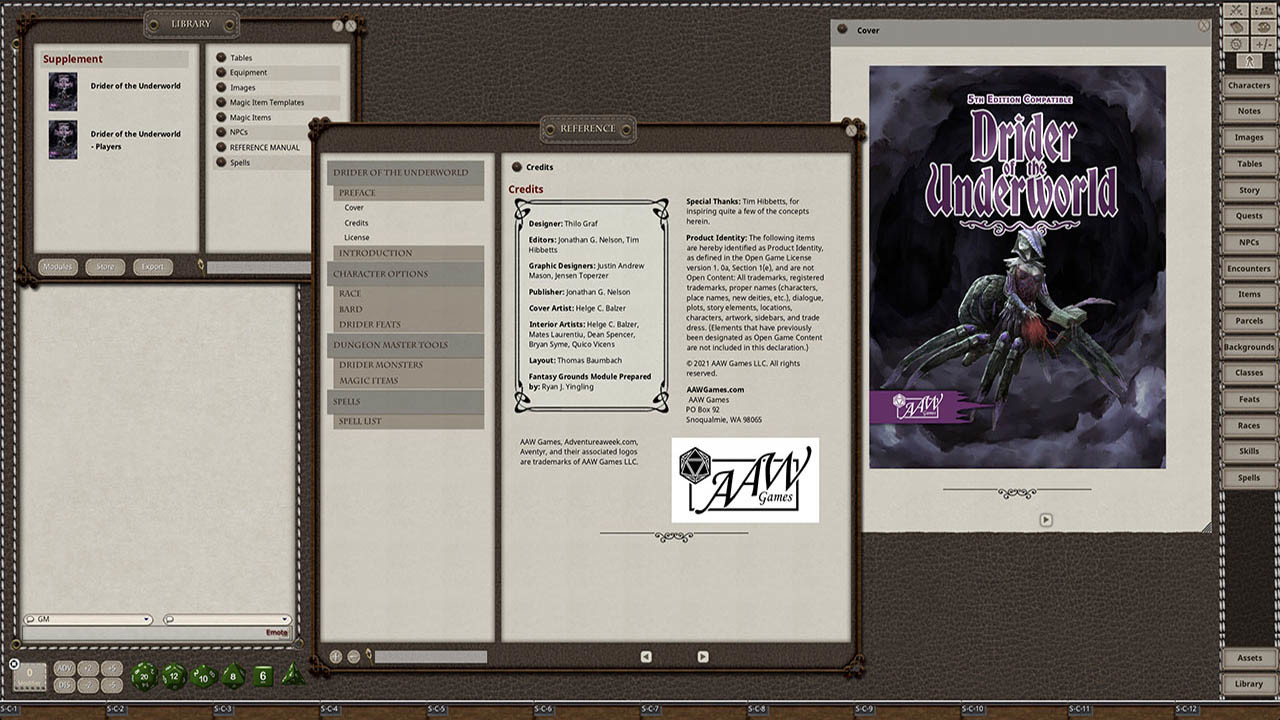This screenshot has height=720, width=1280.
Task: Pick the green d8 die
Action: [233, 676]
